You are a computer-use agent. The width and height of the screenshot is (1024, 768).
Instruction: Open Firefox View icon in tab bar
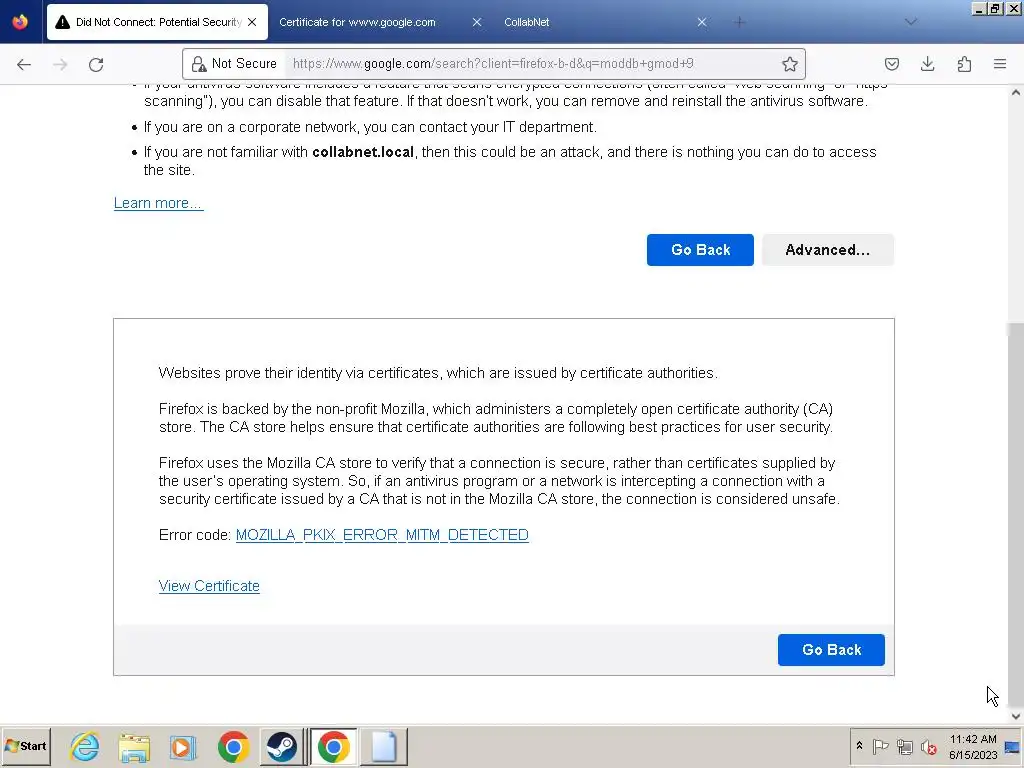point(20,22)
